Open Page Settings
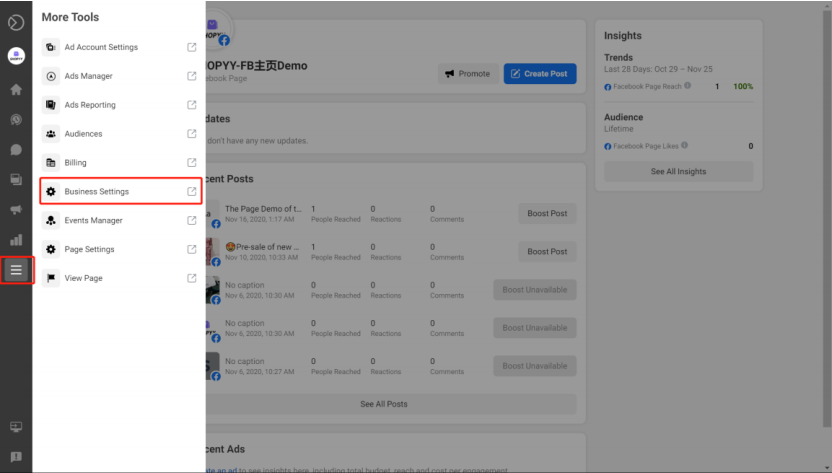 pos(120,249)
